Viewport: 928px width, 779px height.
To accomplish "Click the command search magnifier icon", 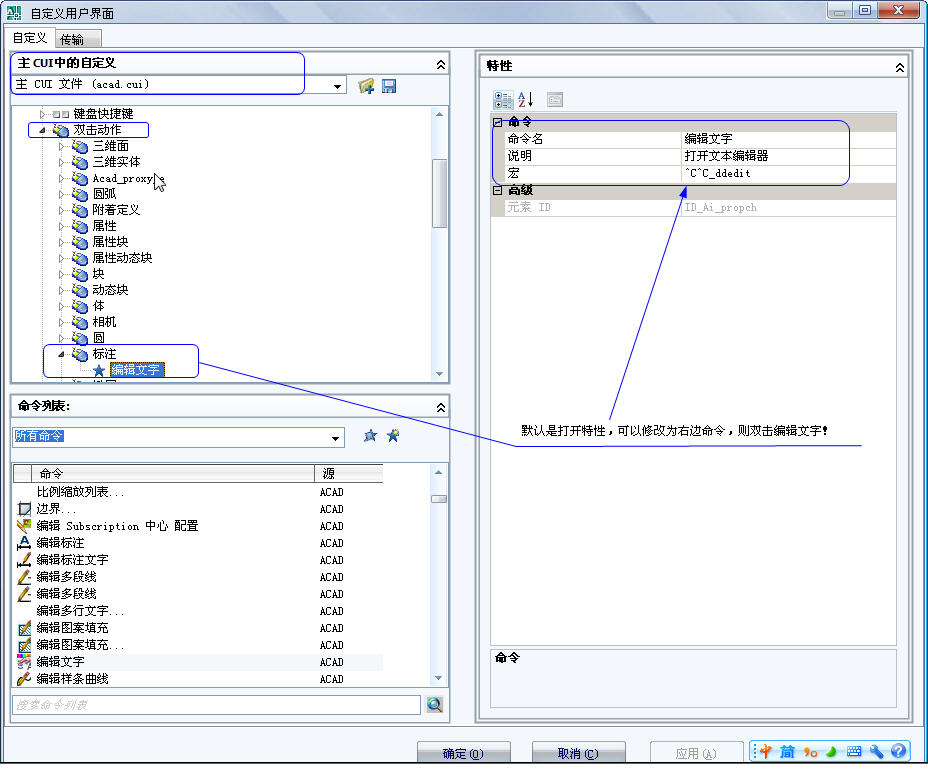I will pos(435,705).
